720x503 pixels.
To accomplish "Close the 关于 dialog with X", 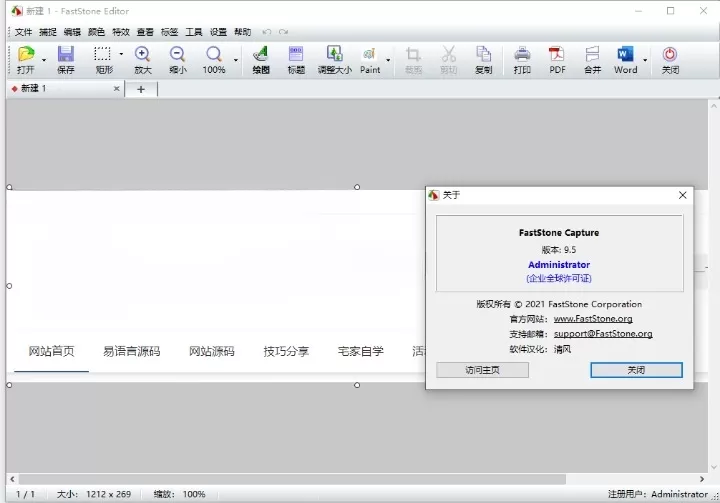I will [x=682, y=195].
